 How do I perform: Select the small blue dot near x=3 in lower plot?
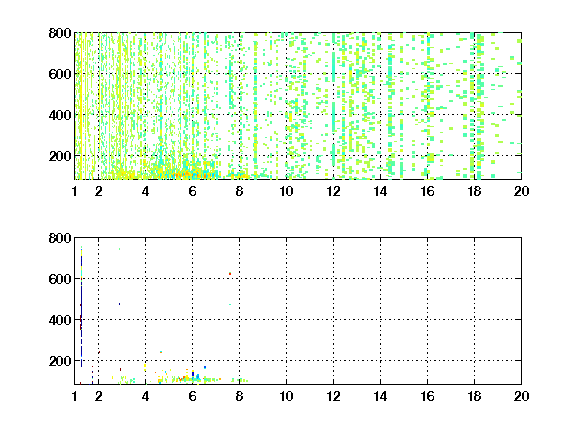[x=119, y=304]
